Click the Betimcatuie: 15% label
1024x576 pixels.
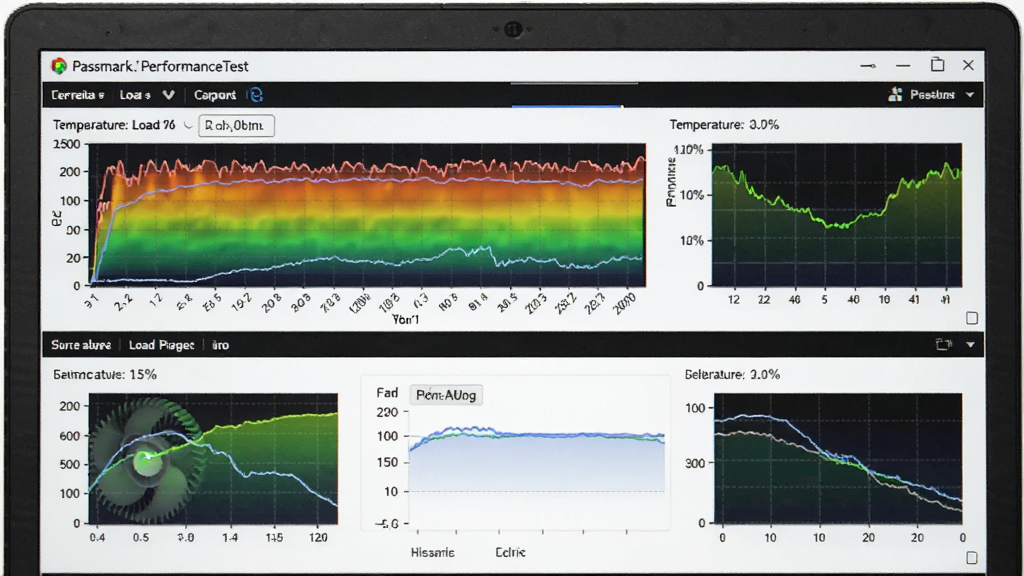(x=104, y=375)
